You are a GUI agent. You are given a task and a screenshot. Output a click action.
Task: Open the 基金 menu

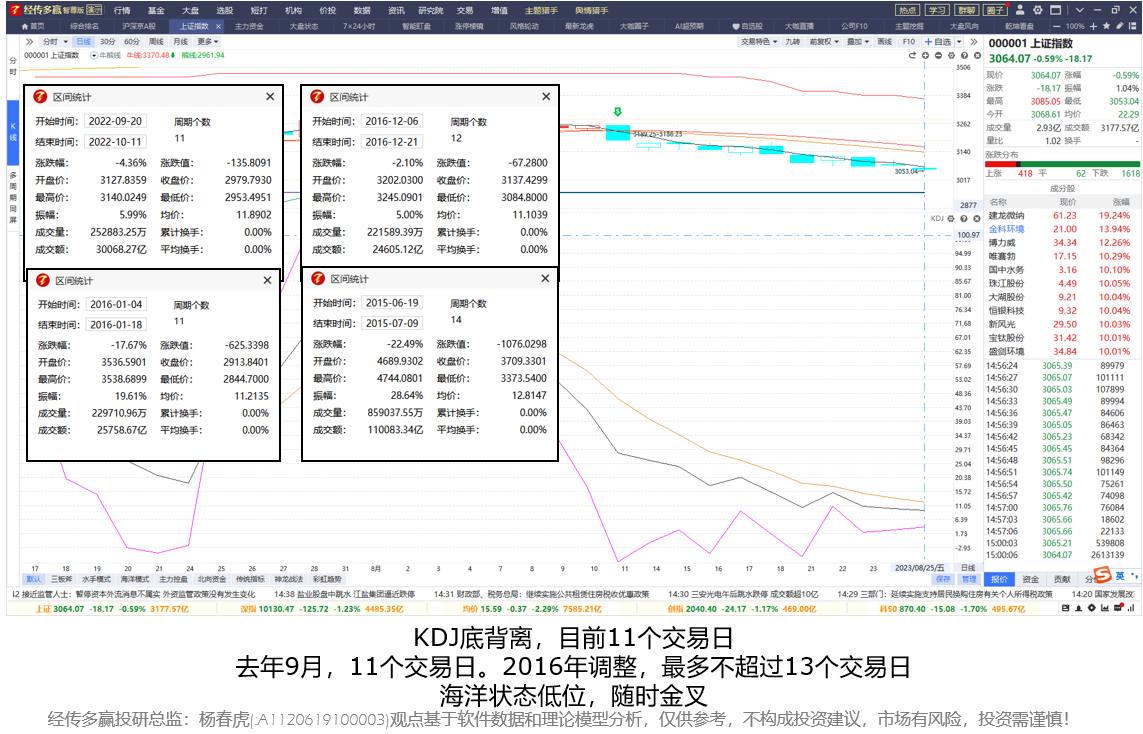coord(156,10)
